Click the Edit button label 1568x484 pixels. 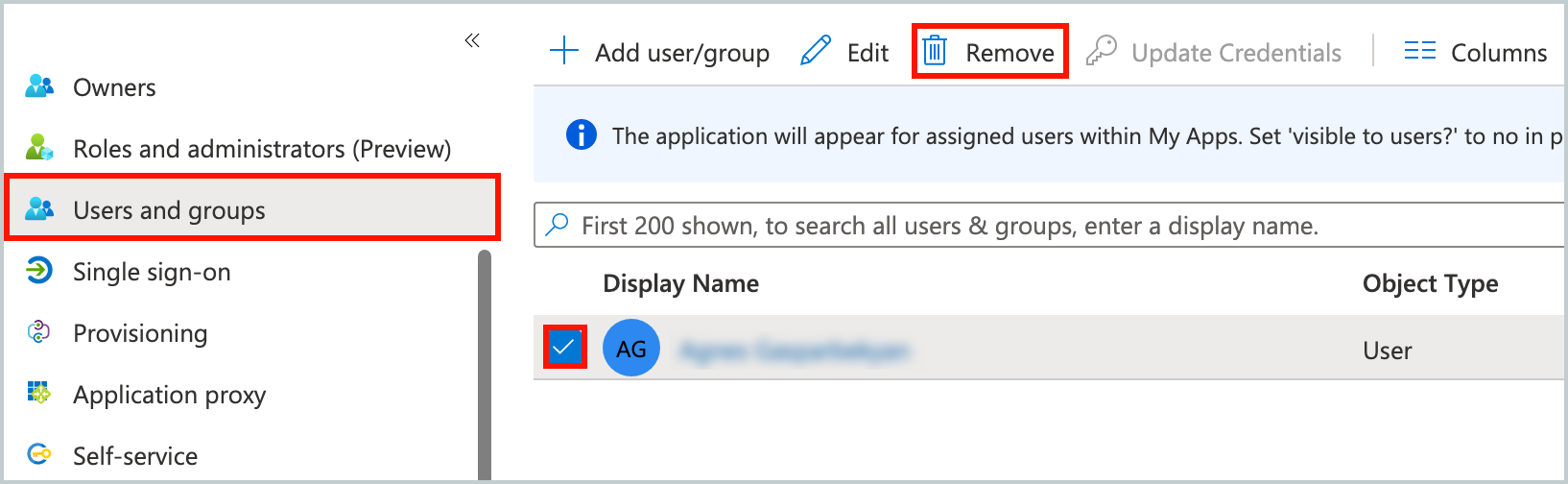[x=867, y=53]
